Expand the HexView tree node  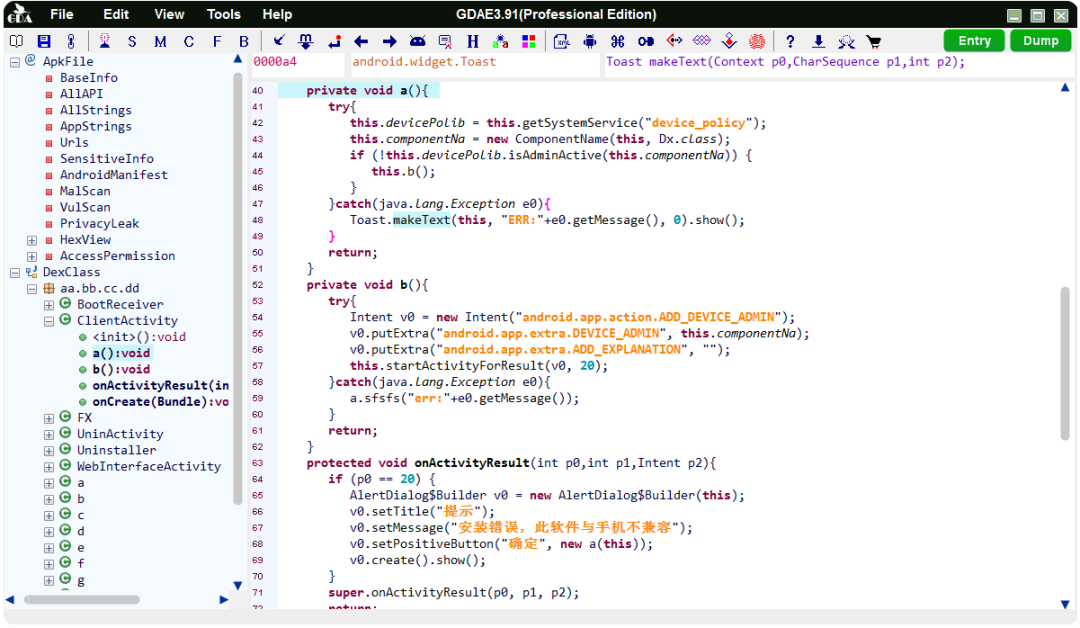[32, 240]
